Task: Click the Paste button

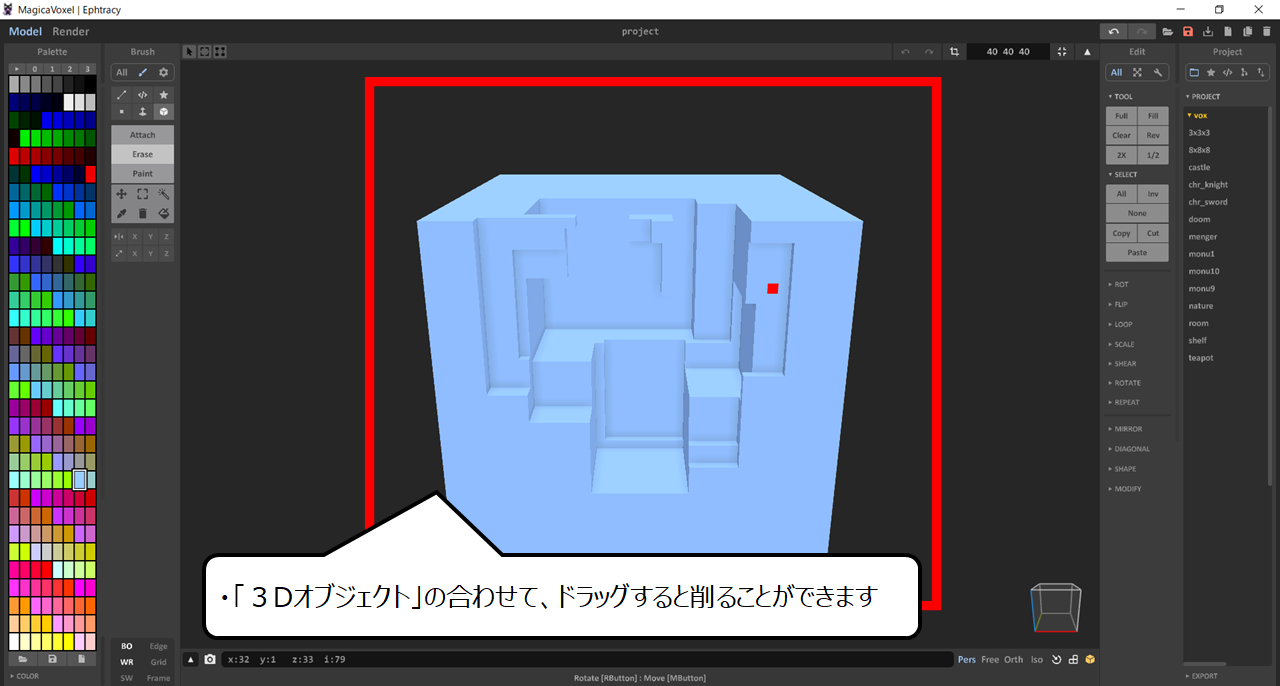Action: pyautogui.click(x=1137, y=252)
